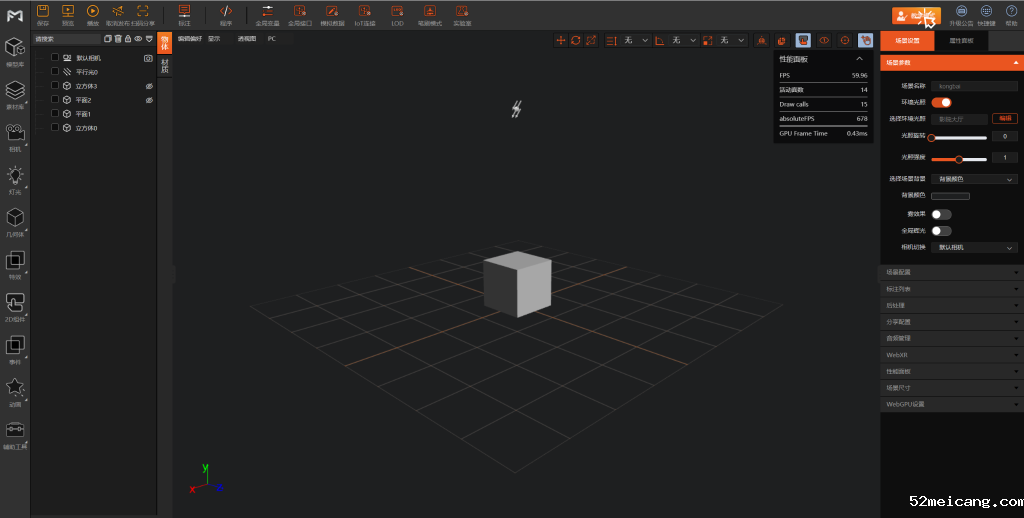Select the move gizmo tool in viewport
This screenshot has height=518, width=1024.
pos(561,40)
